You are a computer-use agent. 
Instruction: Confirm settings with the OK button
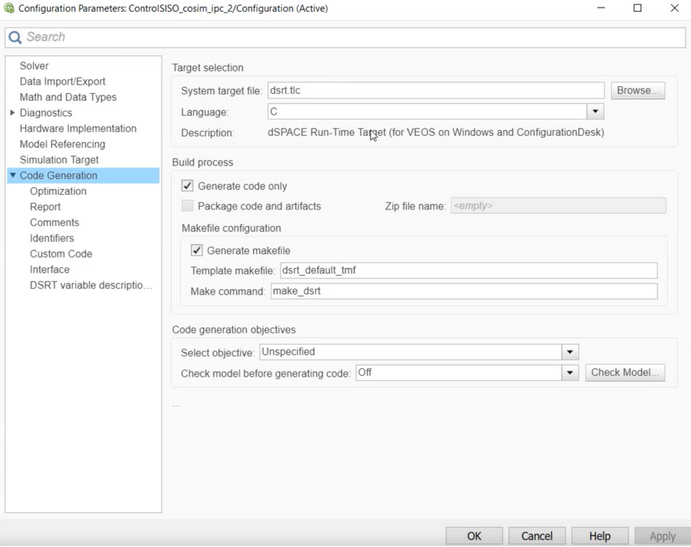(474, 536)
